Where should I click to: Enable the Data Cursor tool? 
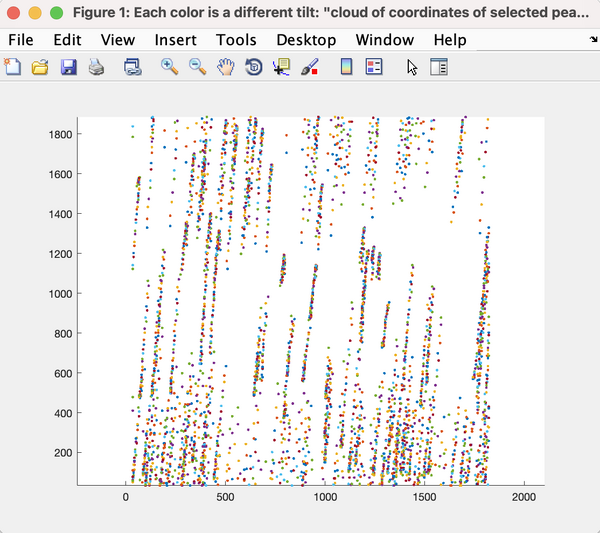281,67
